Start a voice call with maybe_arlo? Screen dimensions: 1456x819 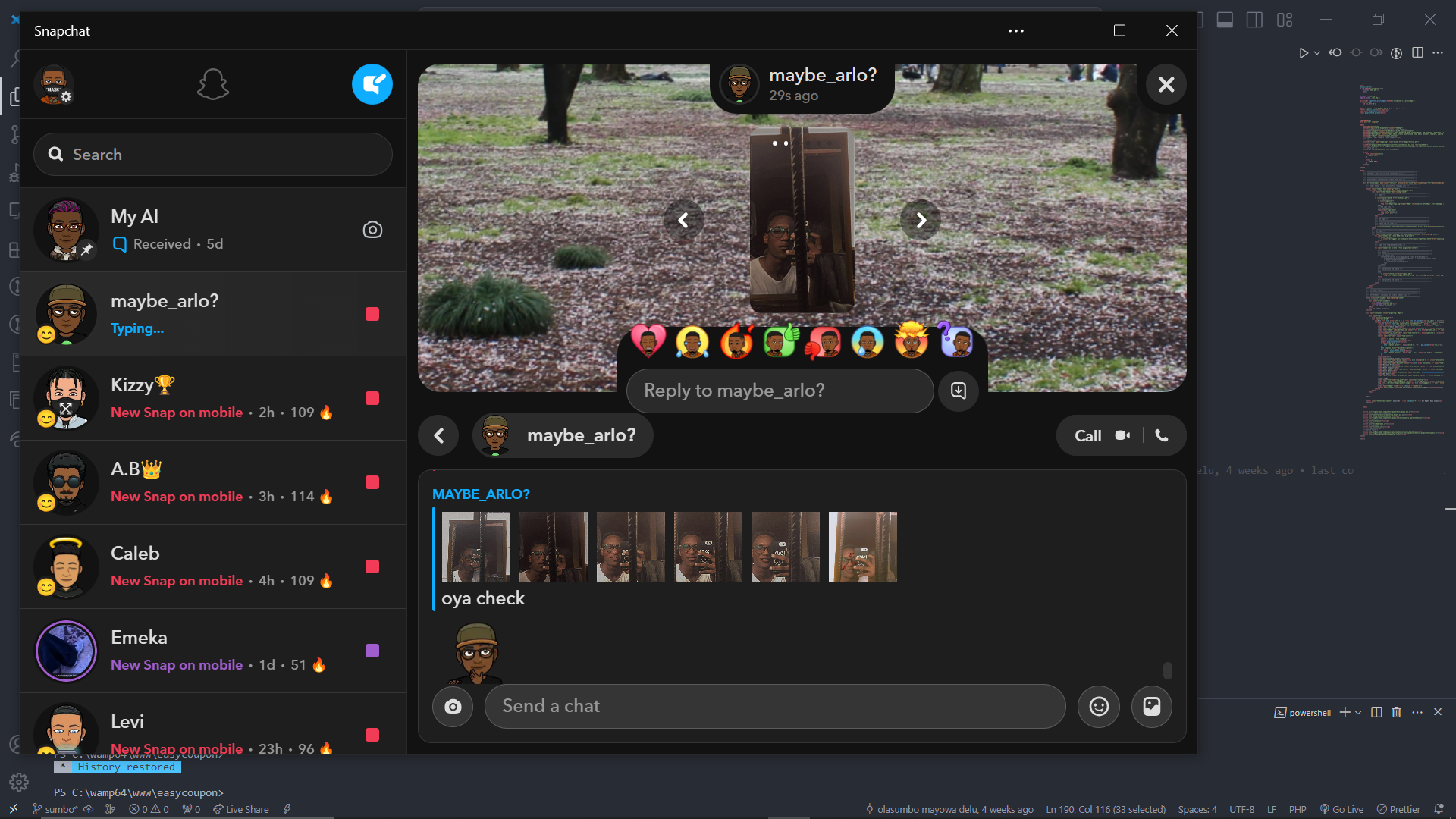(x=1161, y=435)
